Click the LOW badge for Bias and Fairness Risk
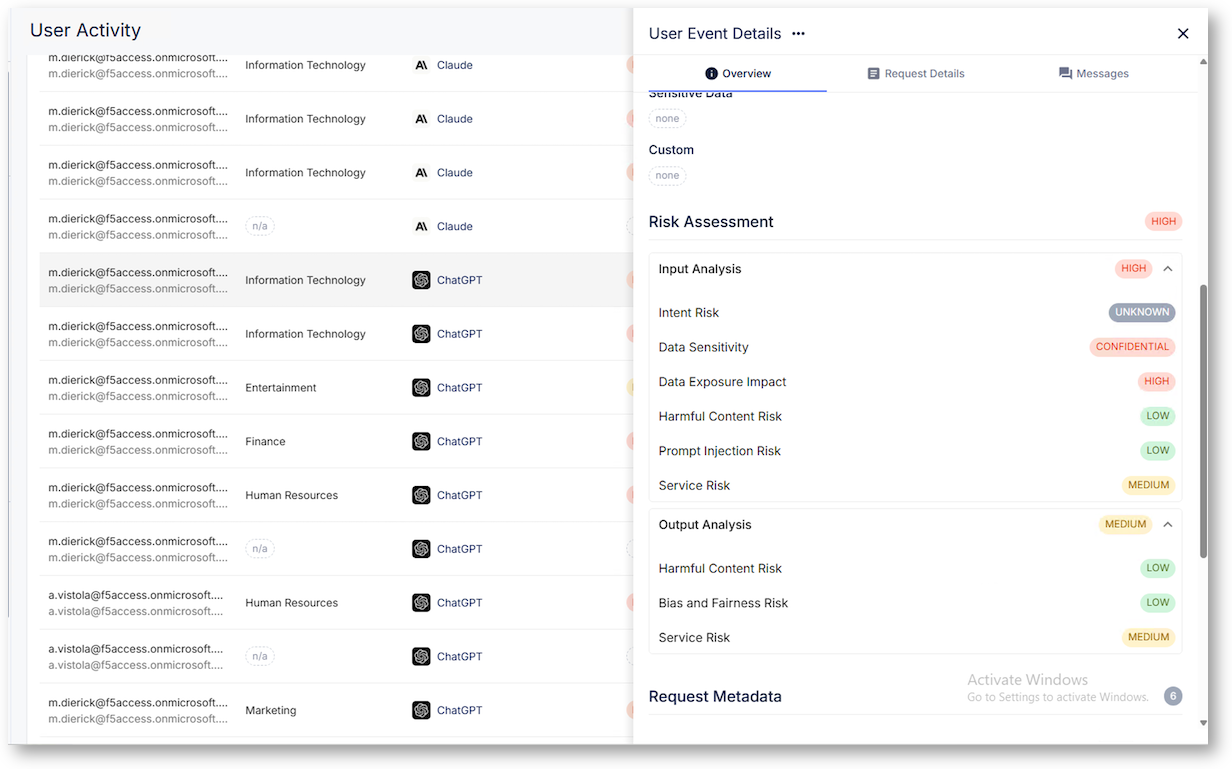The image size is (1232, 769). point(1158,603)
